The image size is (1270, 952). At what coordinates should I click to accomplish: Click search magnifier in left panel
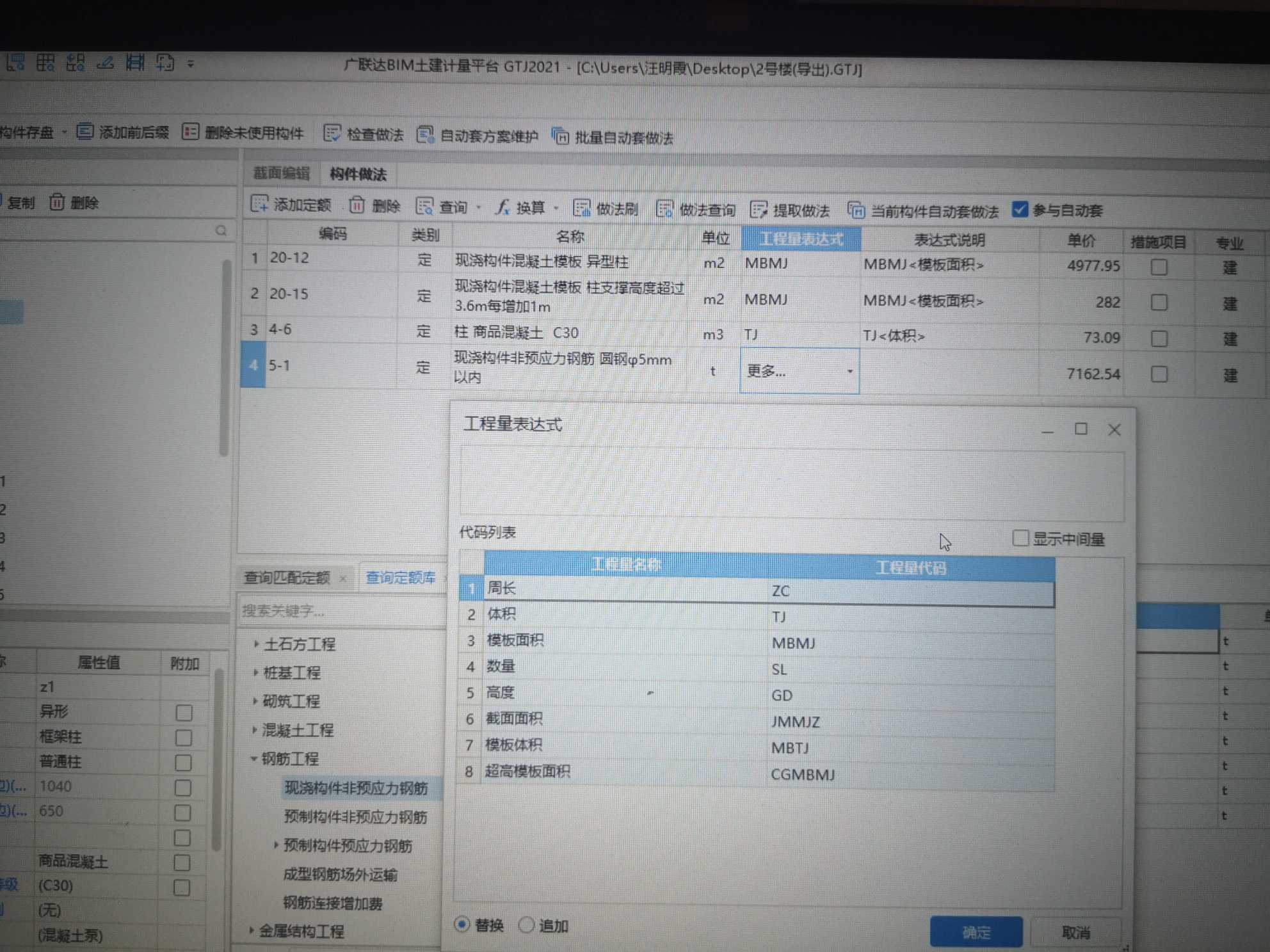221,230
